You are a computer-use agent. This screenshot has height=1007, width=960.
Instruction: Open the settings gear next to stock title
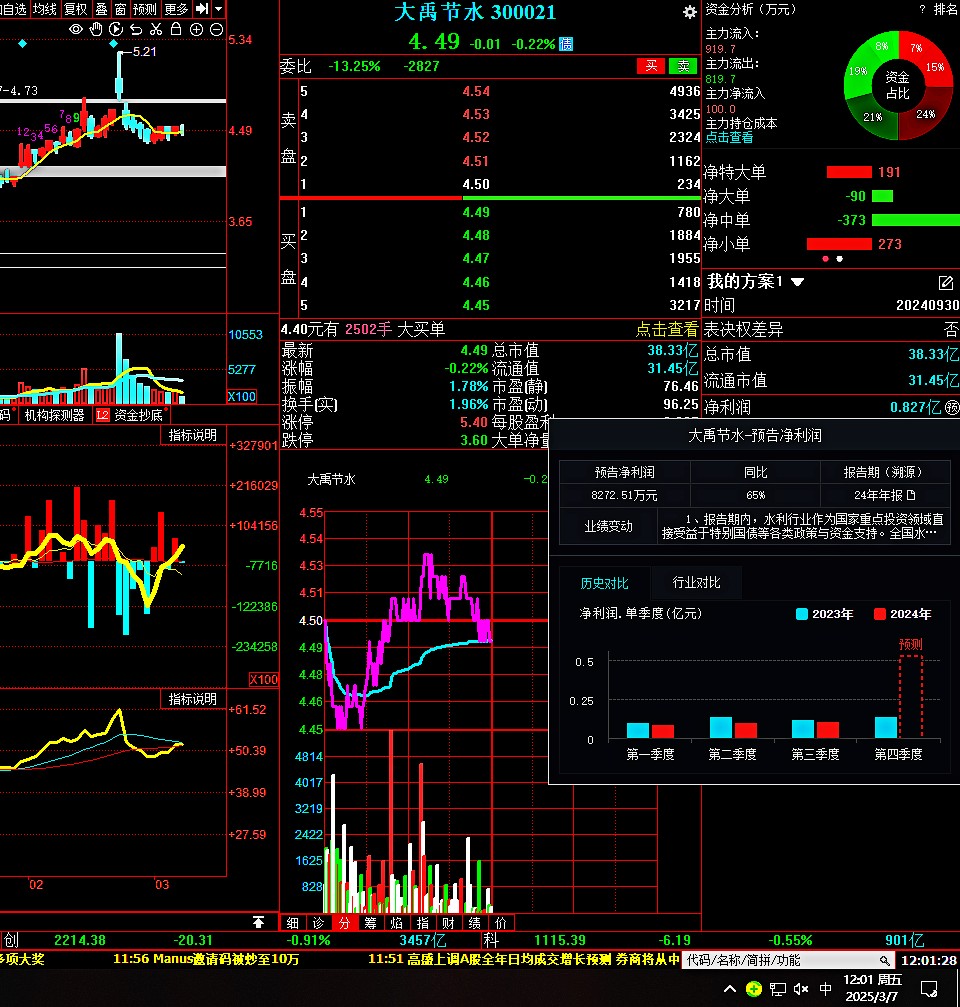click(x=689, y=12)
